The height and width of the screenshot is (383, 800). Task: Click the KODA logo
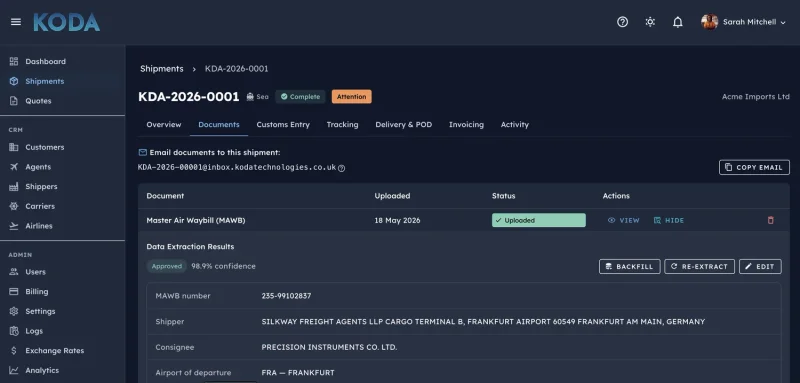(67, 22)
